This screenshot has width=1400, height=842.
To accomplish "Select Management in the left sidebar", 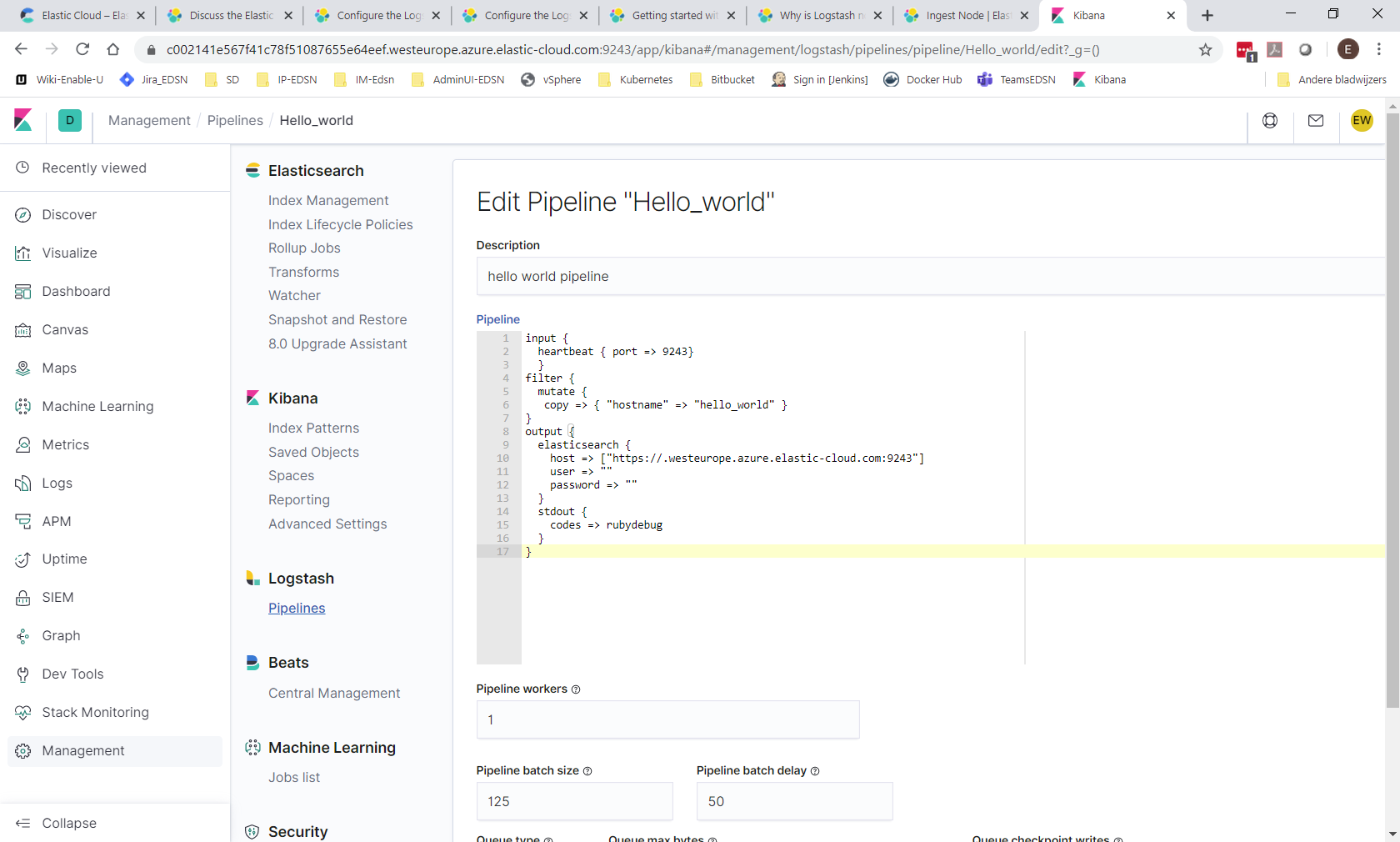I will point(115,751).
